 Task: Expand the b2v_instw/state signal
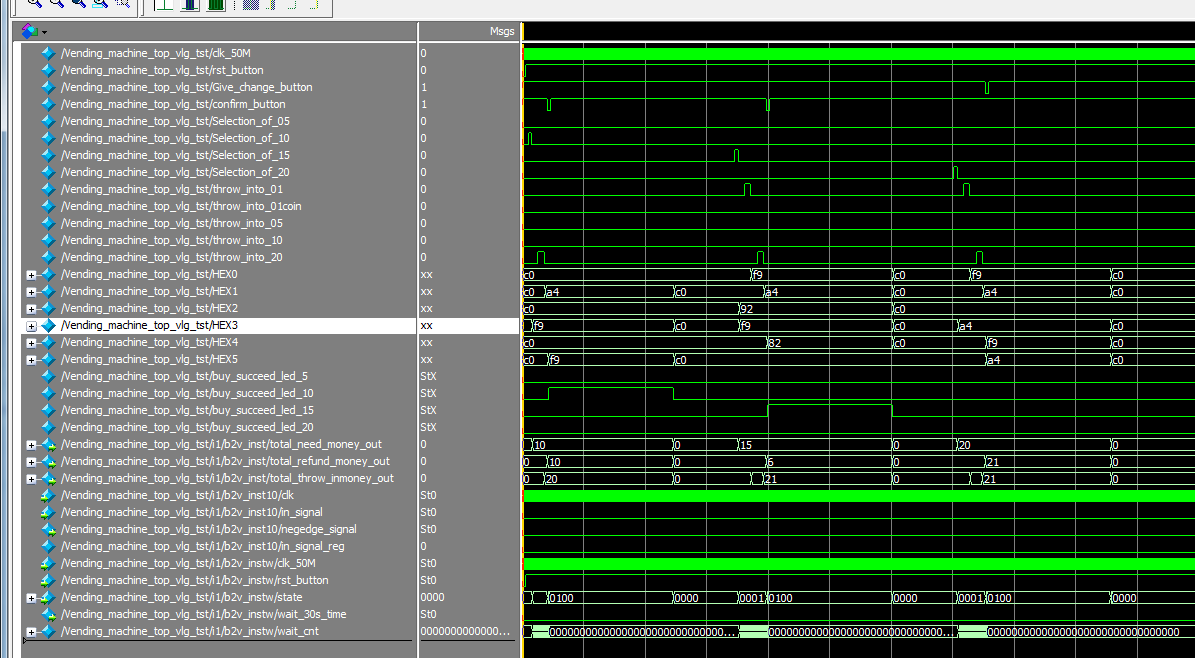pos(31,598)
